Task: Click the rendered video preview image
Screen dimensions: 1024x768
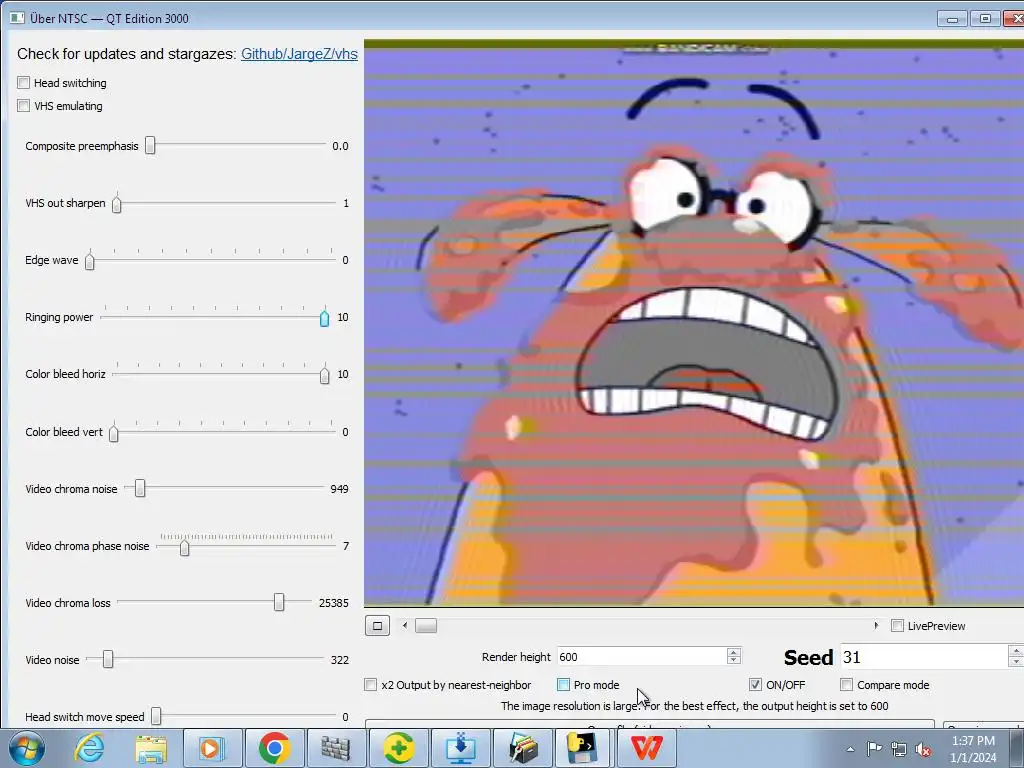Action: (694, 323)
